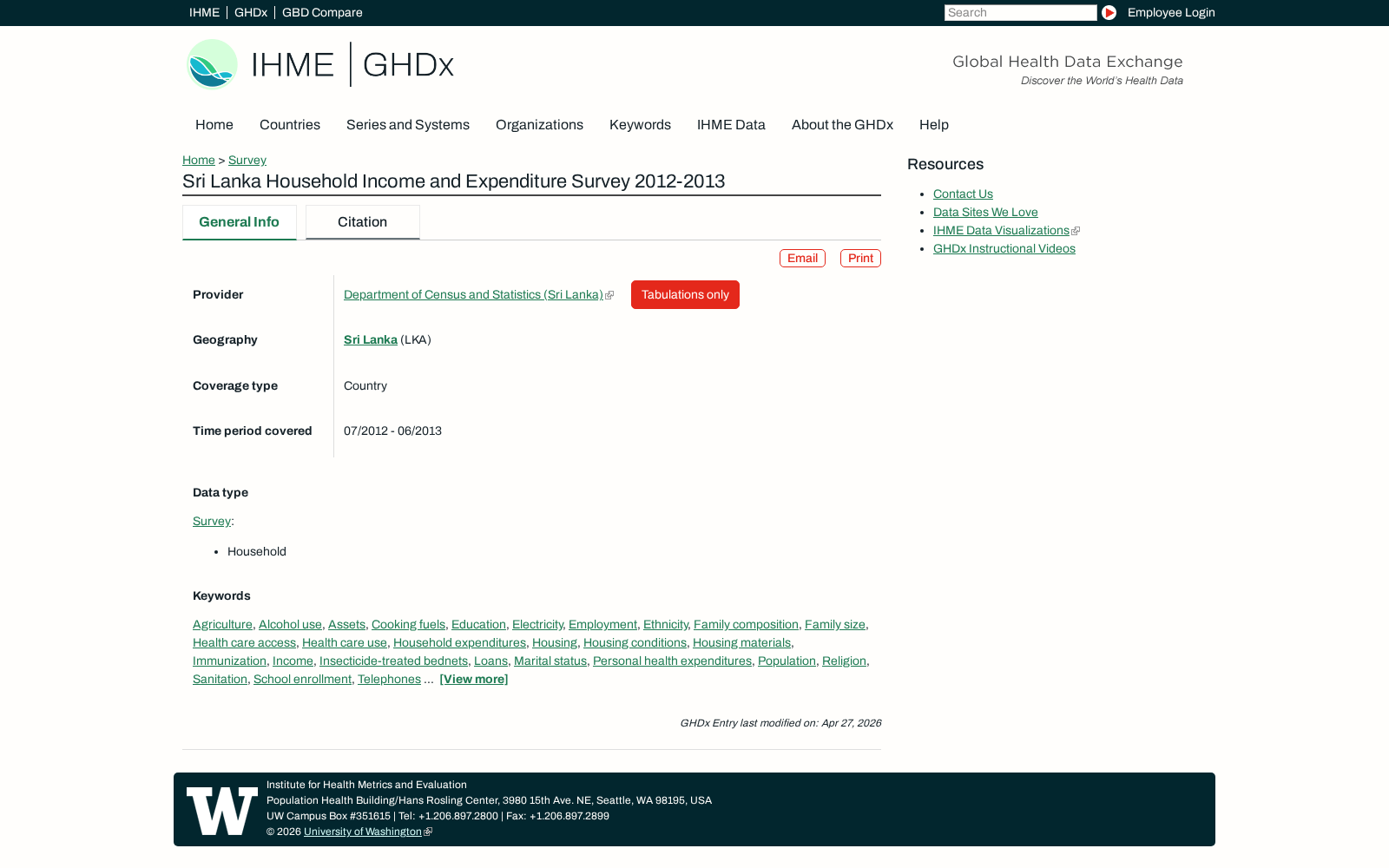Open the Ethnicity keyword link
The width and height of the screenshot is (1389, 868).
[665, 625]
